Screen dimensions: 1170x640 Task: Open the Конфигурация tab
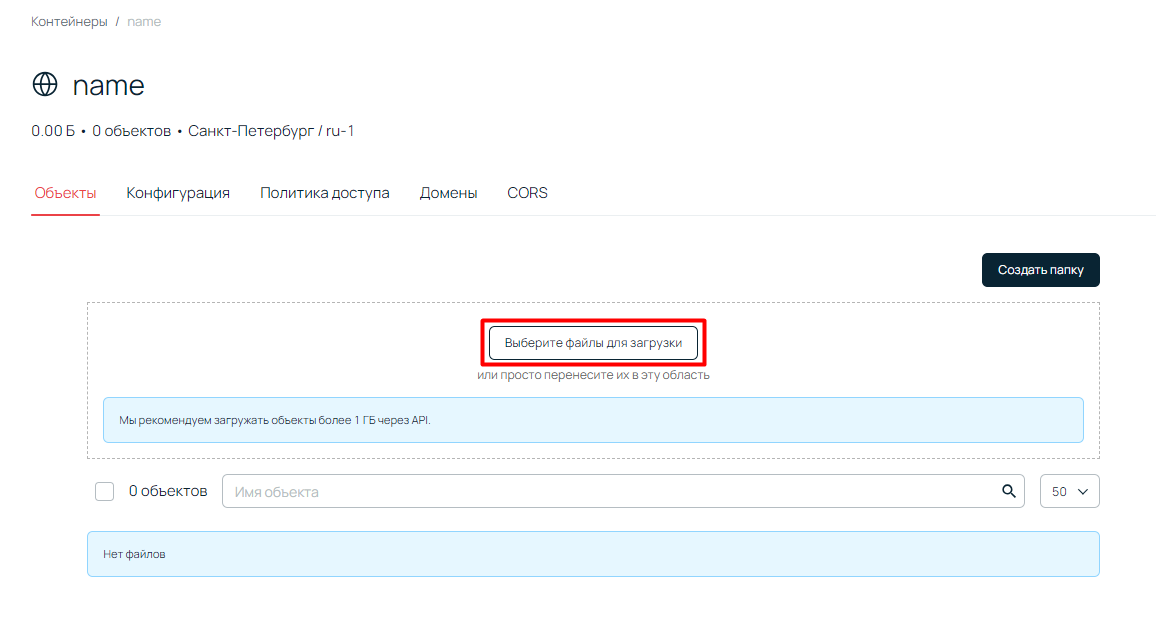tap(178, 193)
